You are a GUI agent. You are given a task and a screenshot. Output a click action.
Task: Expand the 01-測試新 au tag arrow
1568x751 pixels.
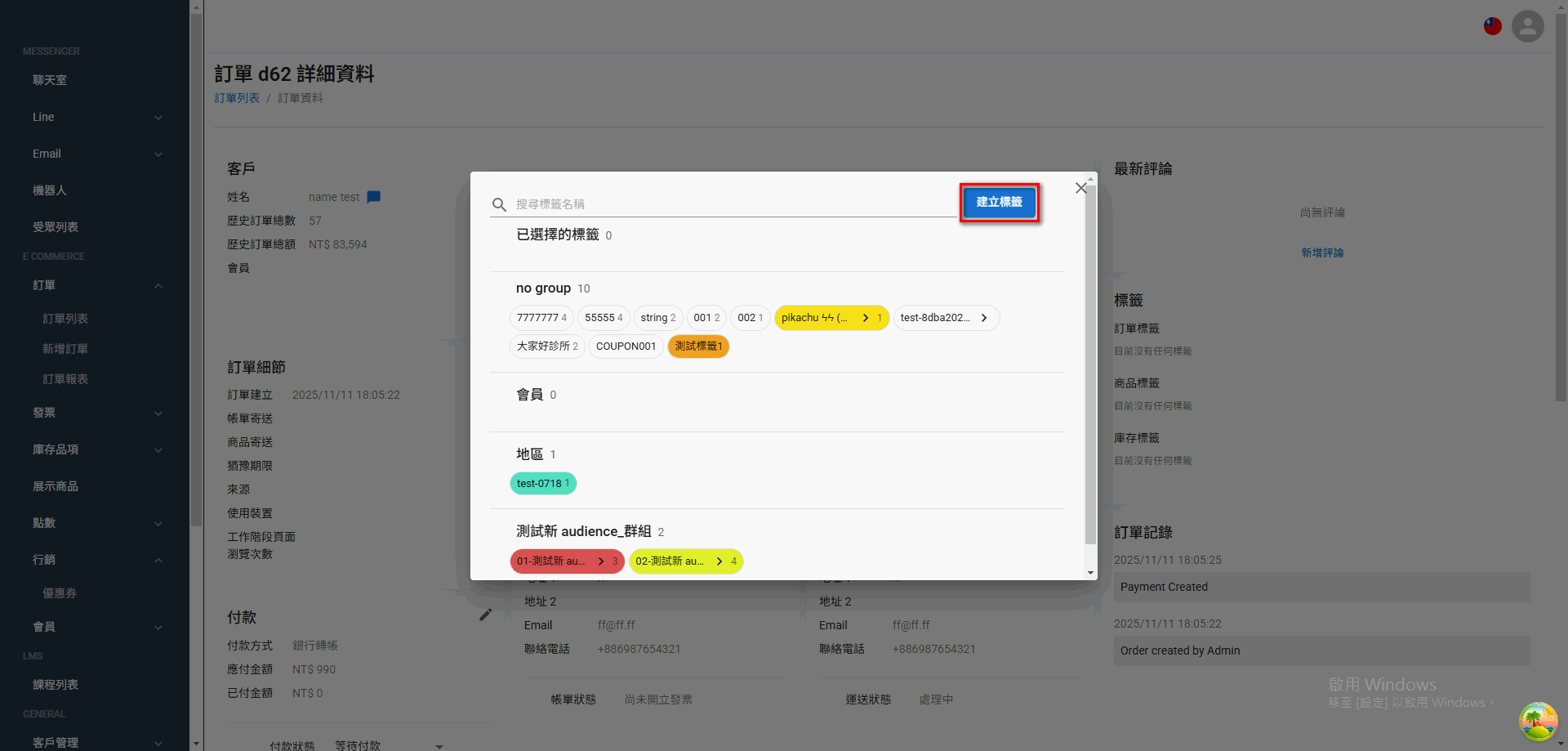tap(601, 561)
